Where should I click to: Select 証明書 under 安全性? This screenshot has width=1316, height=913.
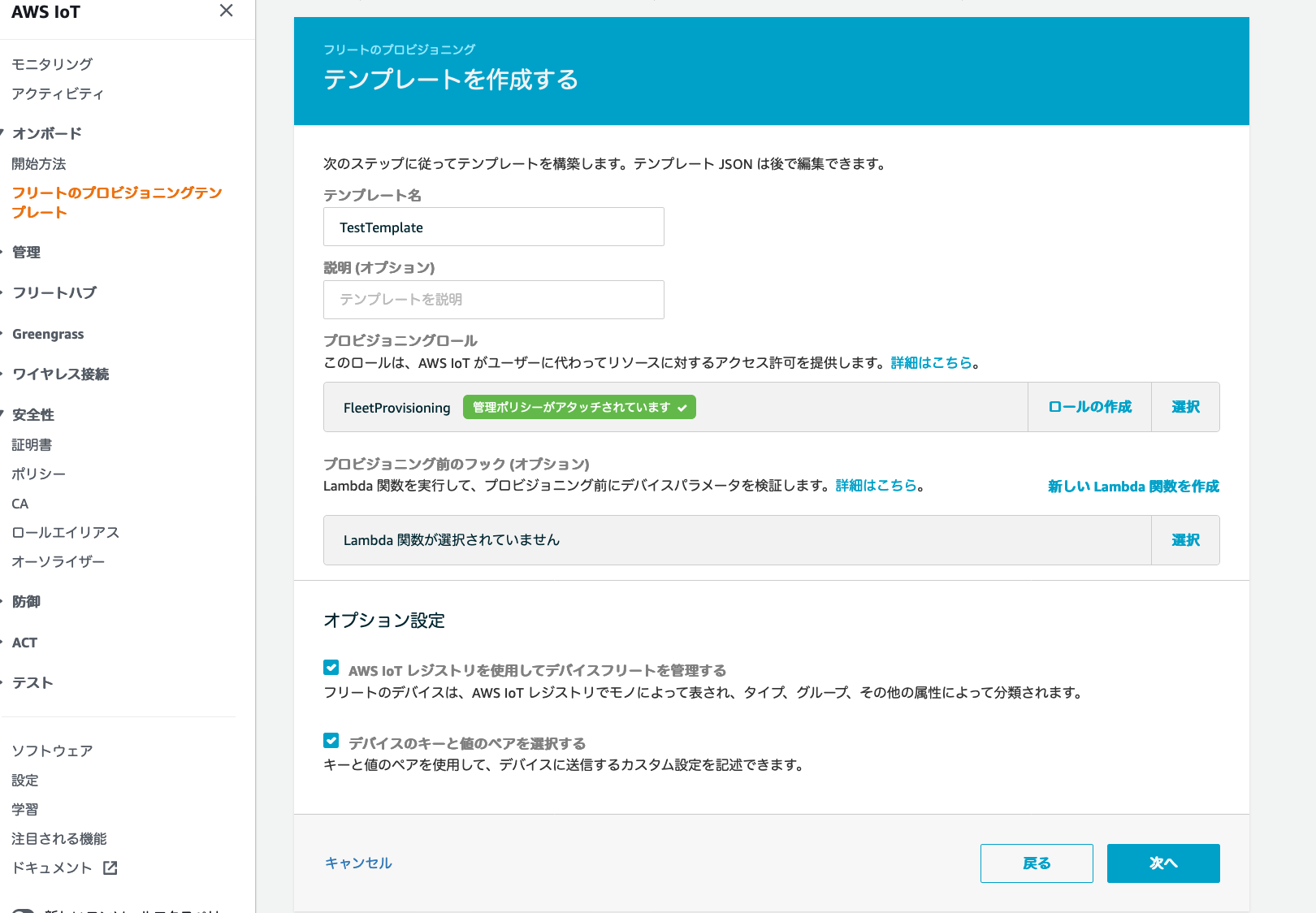[32, 444]
